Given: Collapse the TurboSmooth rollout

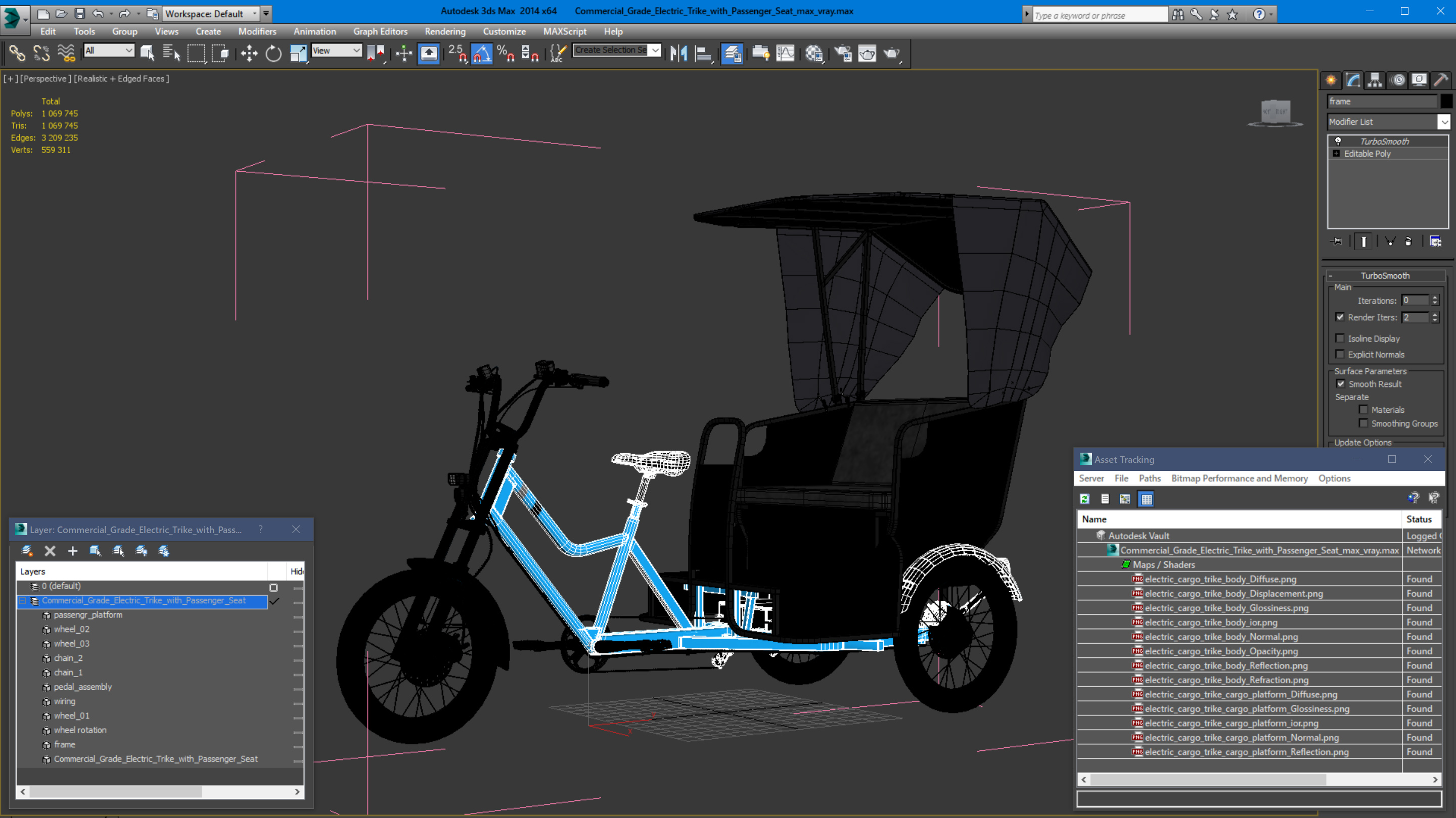Looking at the screenshot, I should pyautogui.click(x=1331, y=276).
